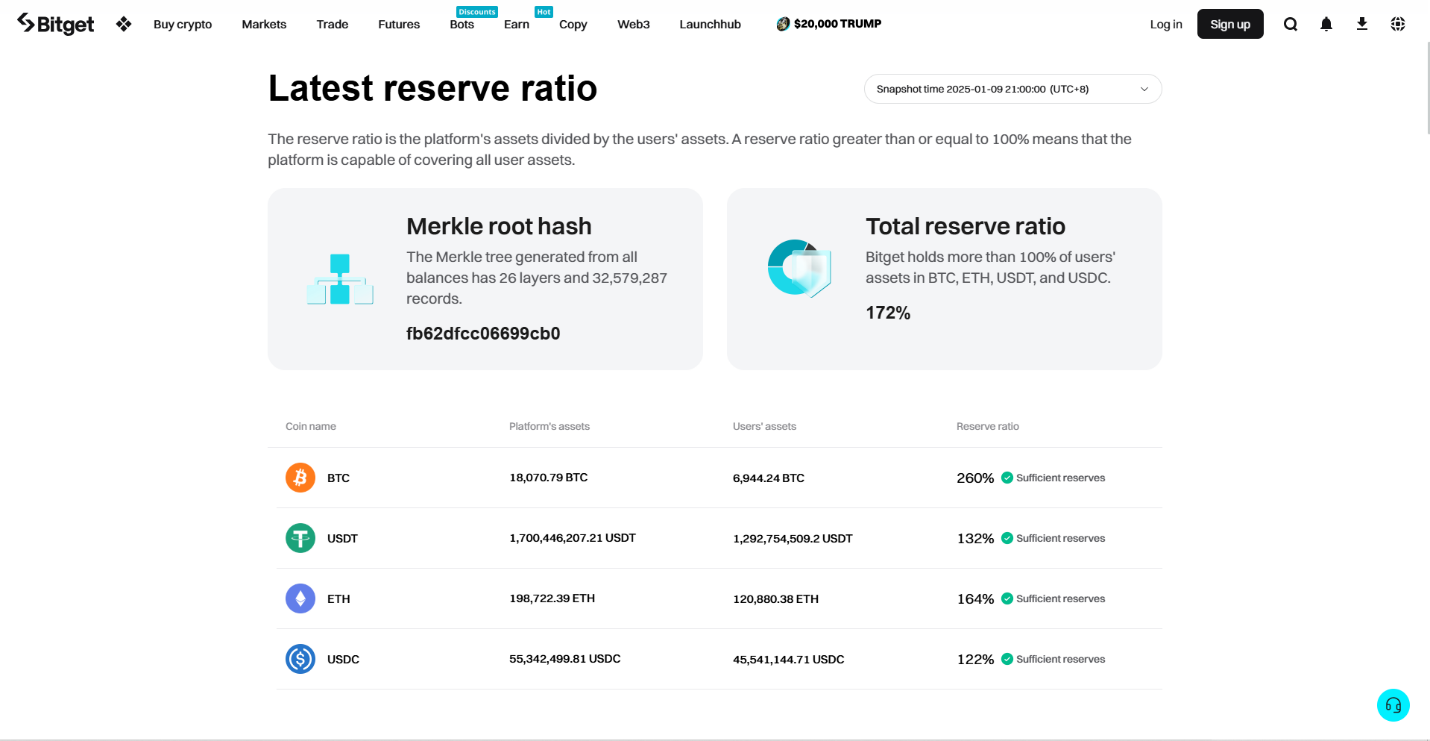This screenshot has width=1430, height=741.
Task: Select the BTC coin icon
Action: coord(299,477)
